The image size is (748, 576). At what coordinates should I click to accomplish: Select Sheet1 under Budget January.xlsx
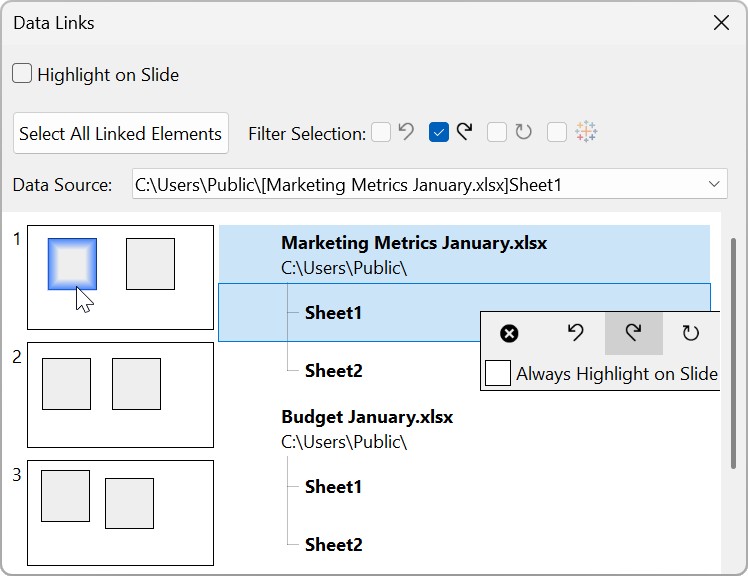(333, 487)
